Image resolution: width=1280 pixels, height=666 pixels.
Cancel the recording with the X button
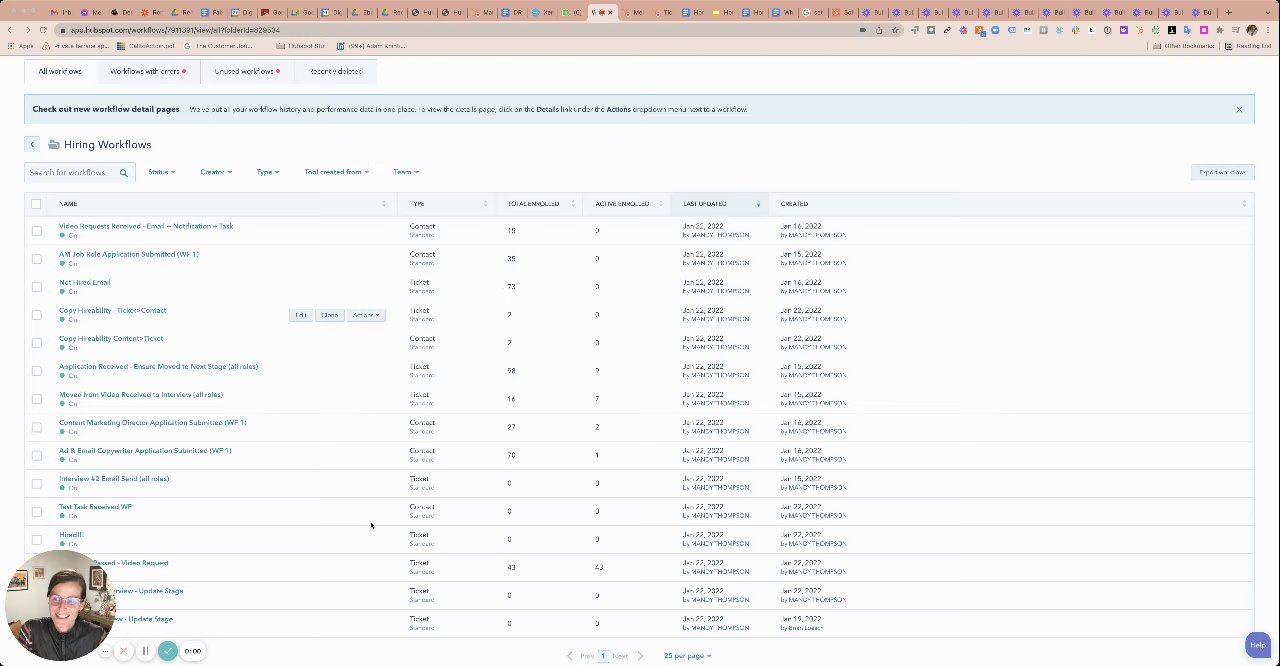pyautogui.click(x=123, y=651)
